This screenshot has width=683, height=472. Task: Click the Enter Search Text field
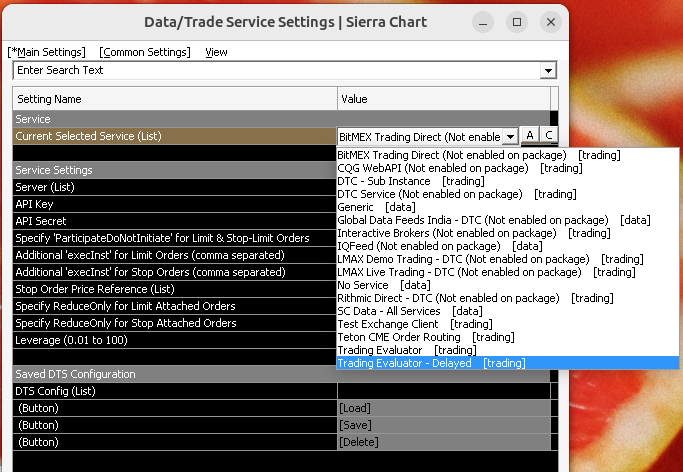point(276,70)
